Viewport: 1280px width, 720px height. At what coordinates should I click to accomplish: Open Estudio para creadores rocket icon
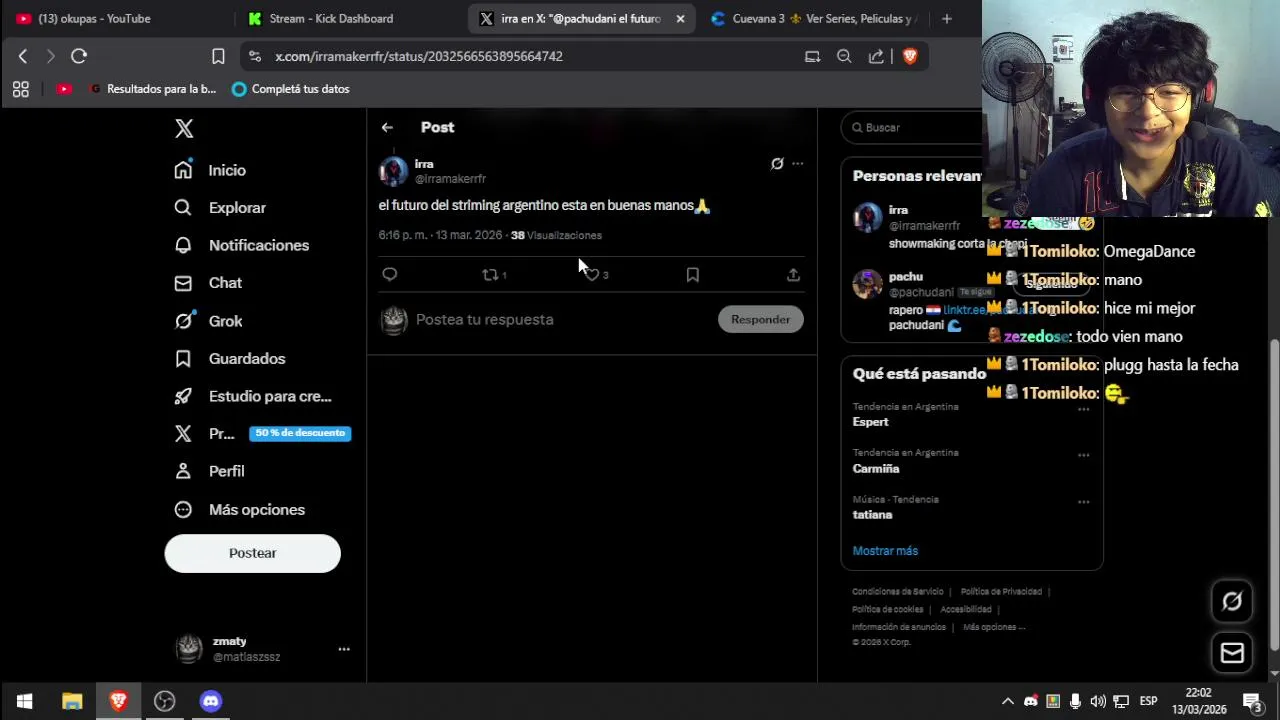183,396
